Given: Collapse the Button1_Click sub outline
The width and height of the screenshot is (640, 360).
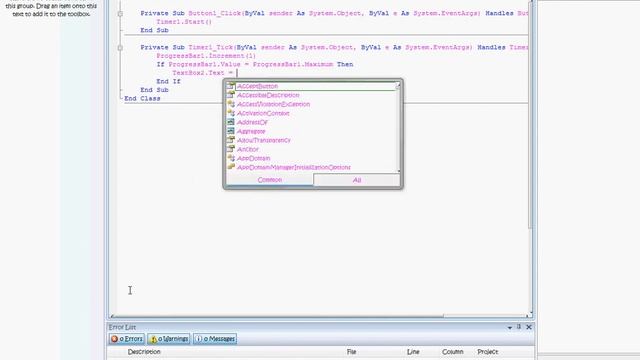Looking at the screenshot, I should (x=120, y=13).
